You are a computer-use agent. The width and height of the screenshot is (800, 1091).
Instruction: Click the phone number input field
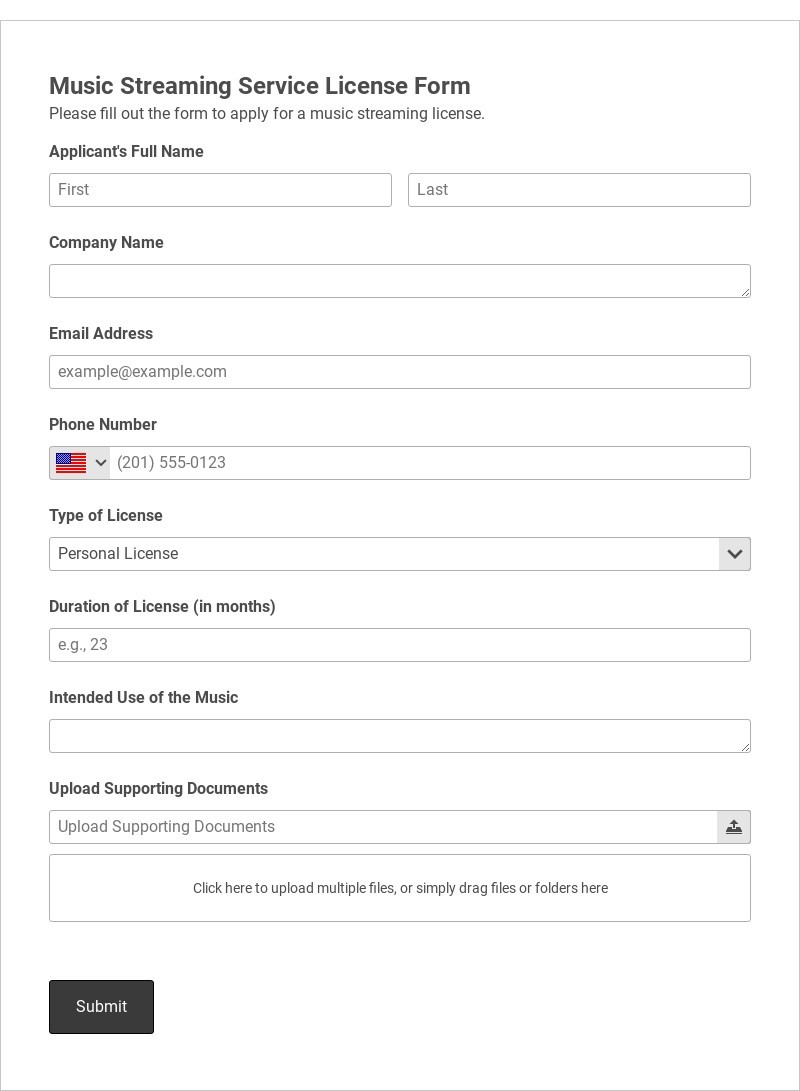[430, 463]
